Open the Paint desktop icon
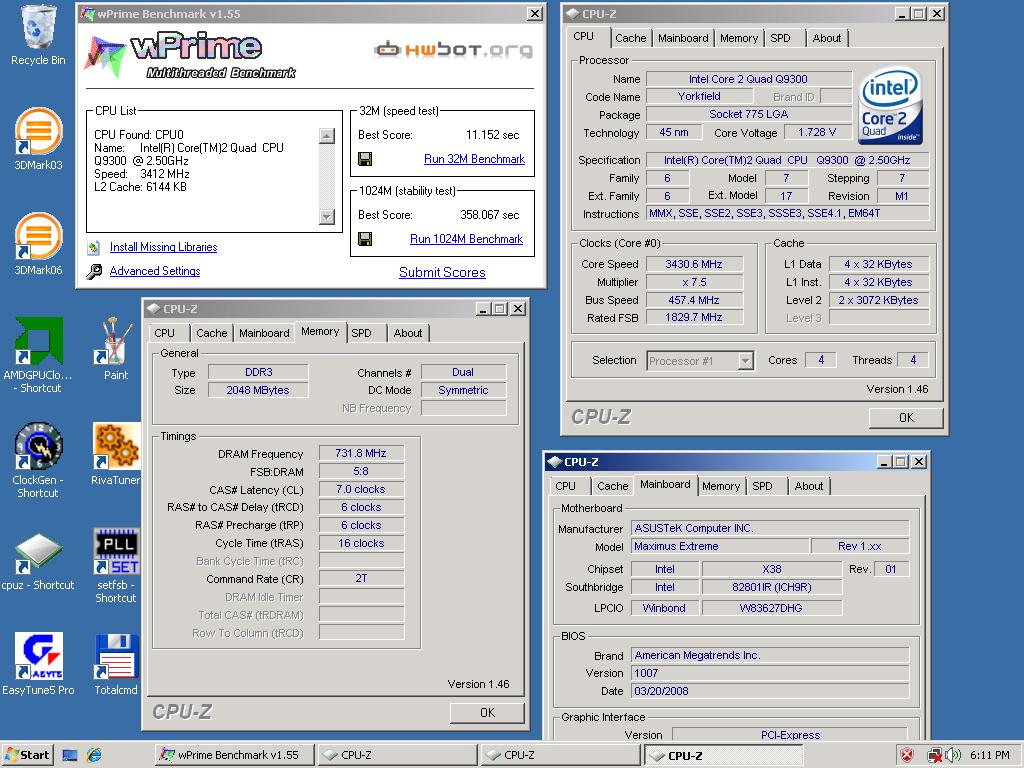1024x768 pixels. 116,341
